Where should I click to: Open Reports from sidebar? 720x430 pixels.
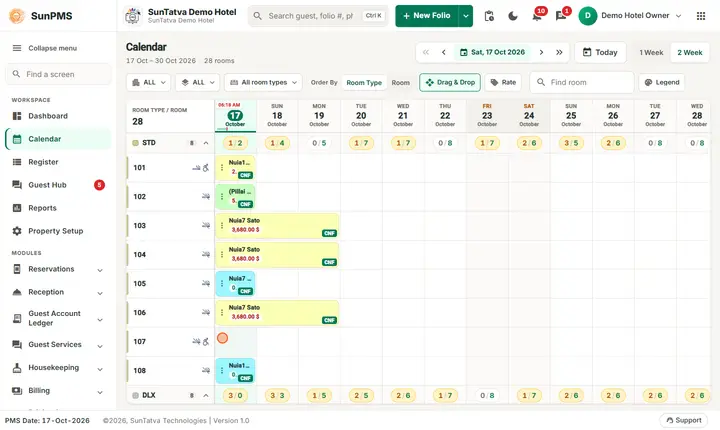pos(58,208)
